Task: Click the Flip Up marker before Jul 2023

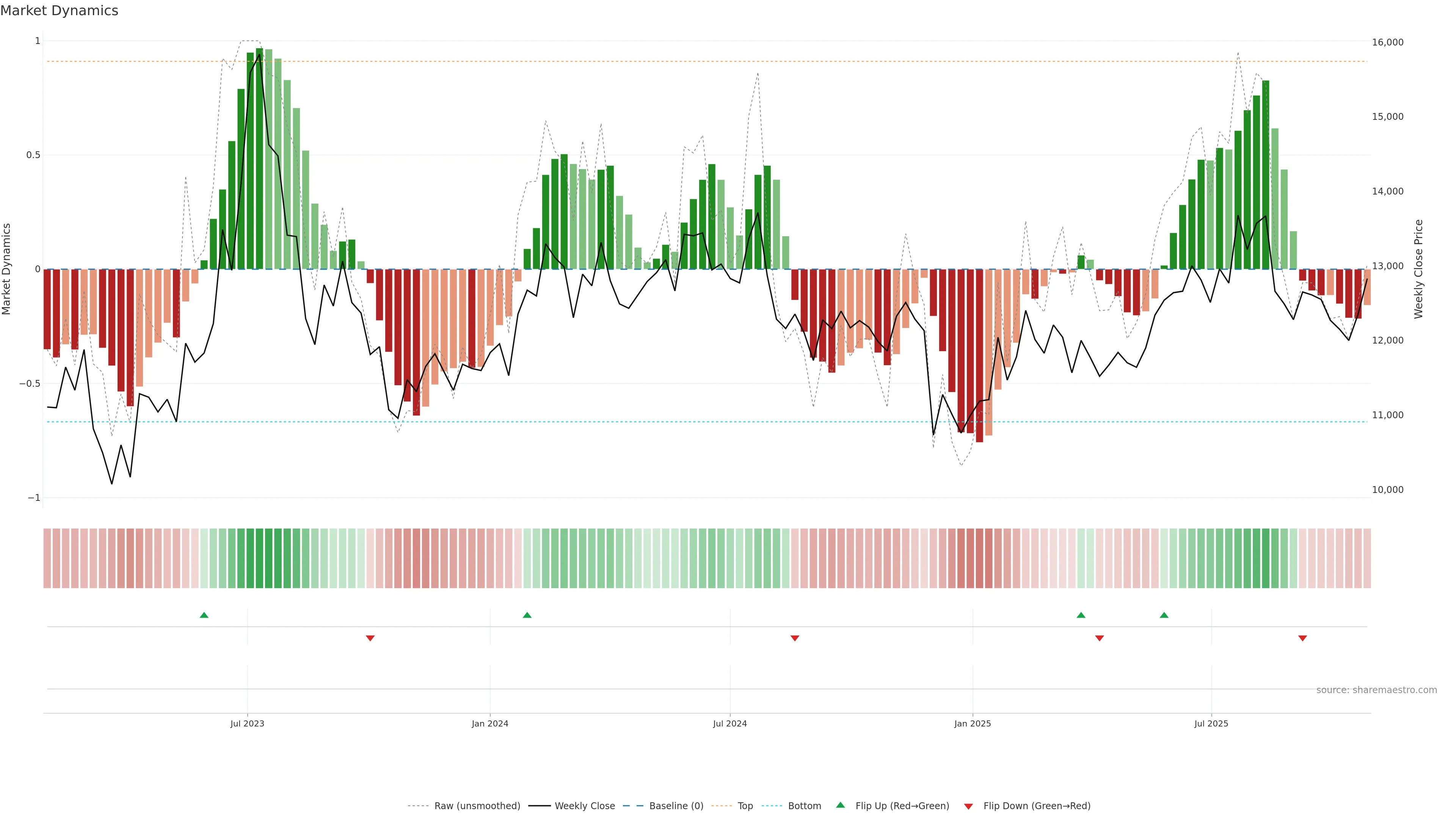Action: pos(204,615)
